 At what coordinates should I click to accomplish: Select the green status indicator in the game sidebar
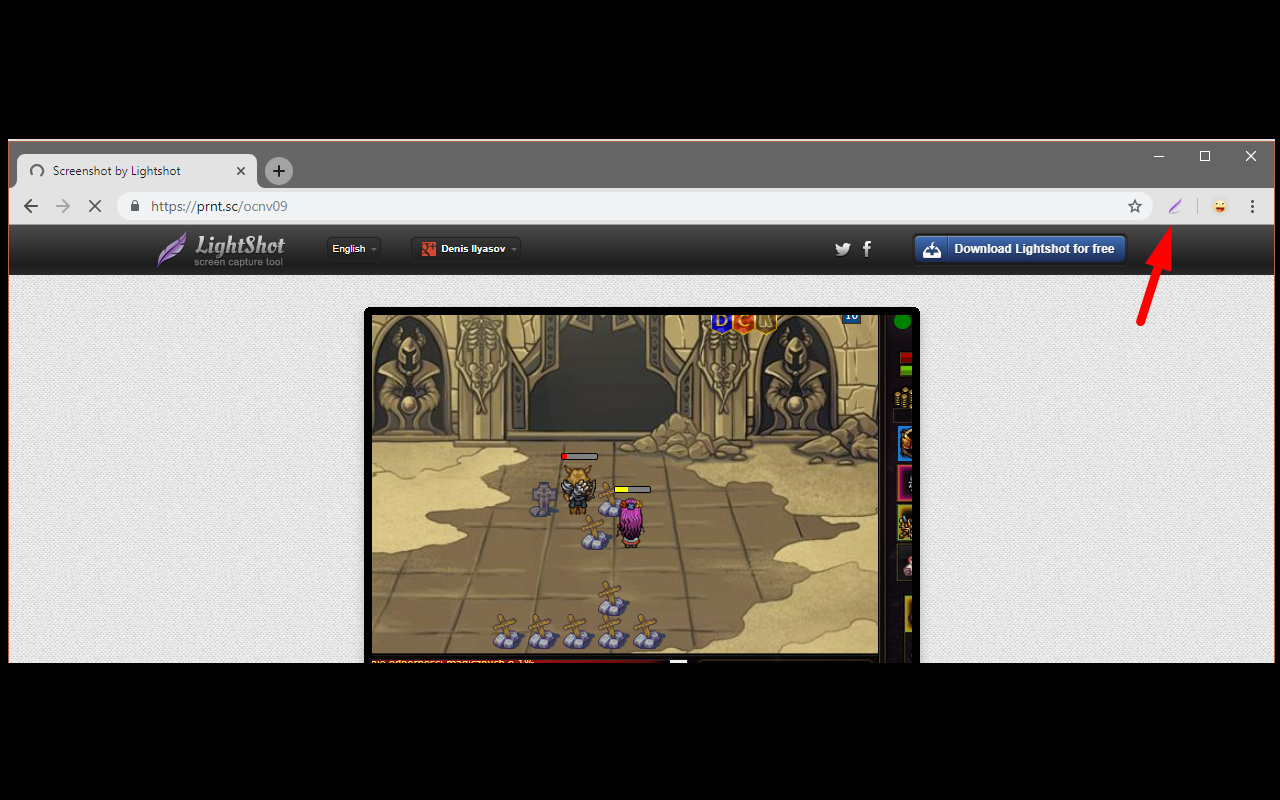pos(901,322)
